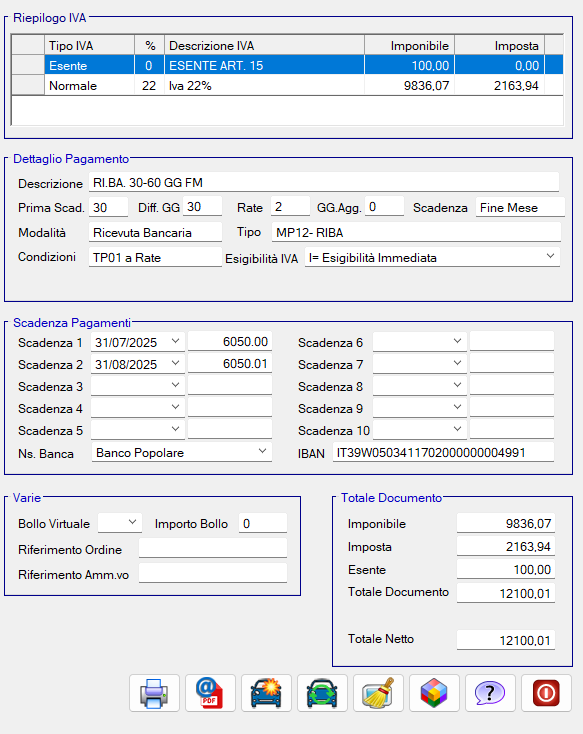Select the Esente row in Riepilogo IVA
Screen dimensions: 583x734
287,65
